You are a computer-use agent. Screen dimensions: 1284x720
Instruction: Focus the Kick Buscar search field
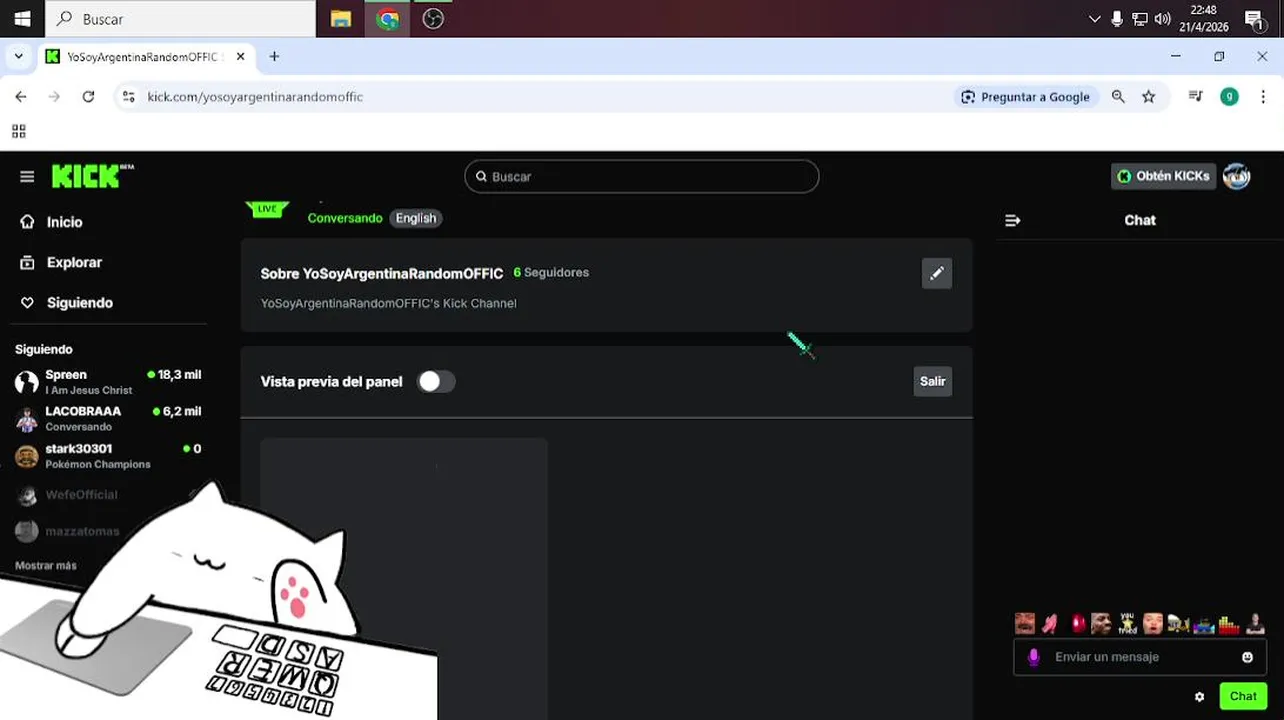click(641, 176)
